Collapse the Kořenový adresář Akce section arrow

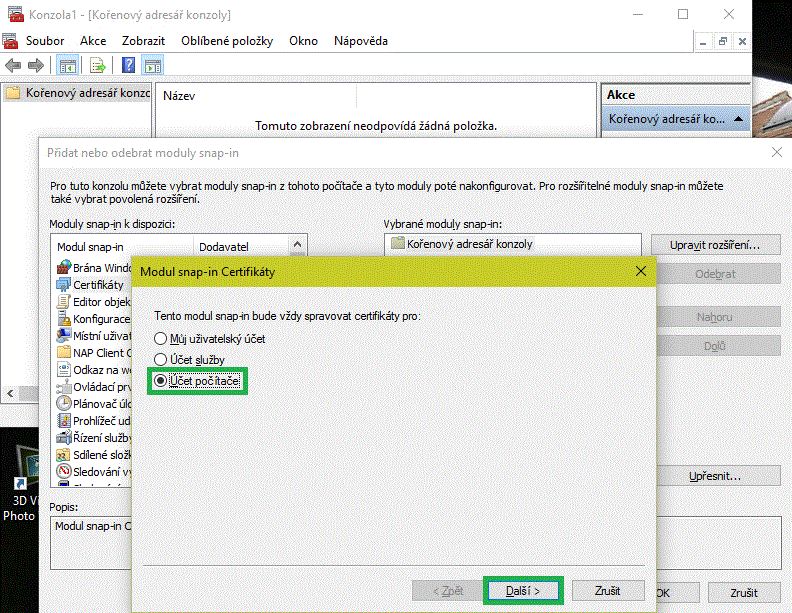[x=738, y=119]
